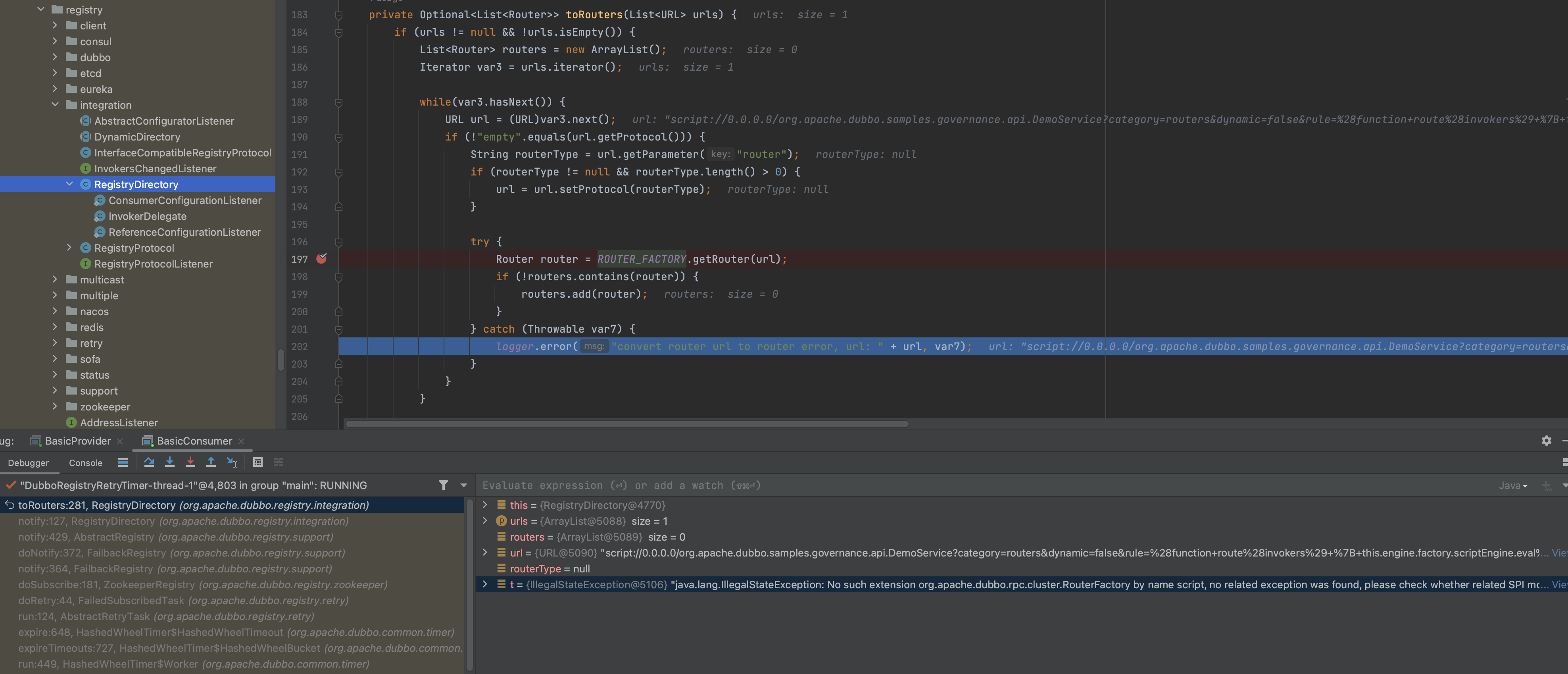Image resolution: width=1568 pixels, height=674 pixels.
Task: Expand the consul folder
Action: click(x=55, y=41)
